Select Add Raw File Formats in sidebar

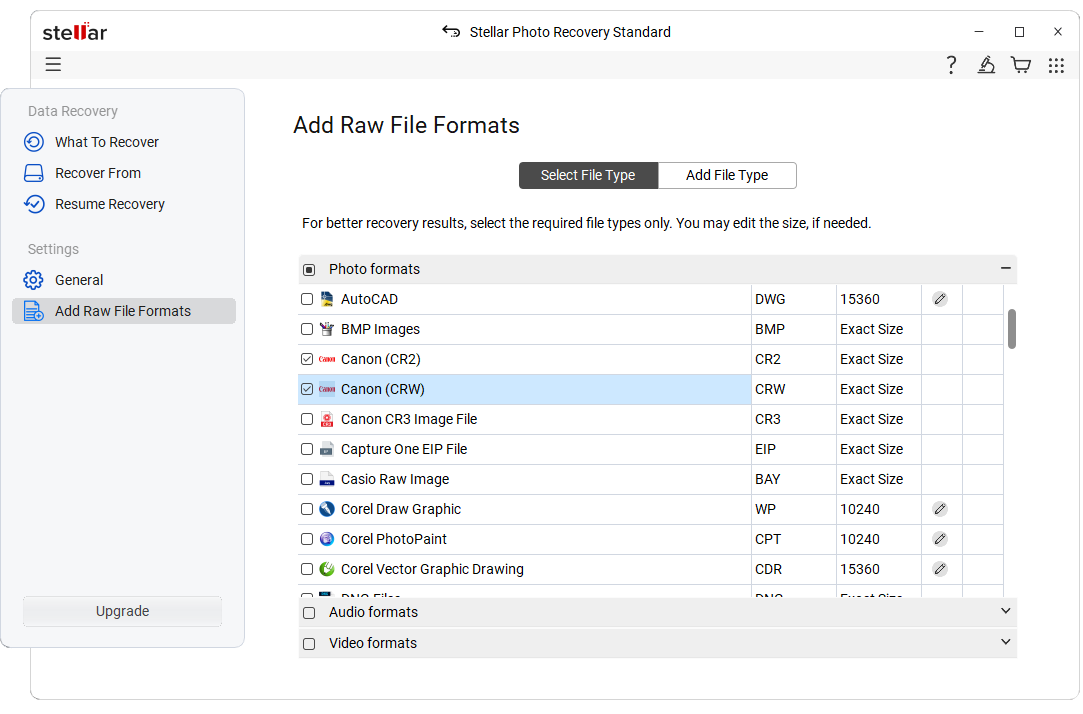click(x=124, y=311)
